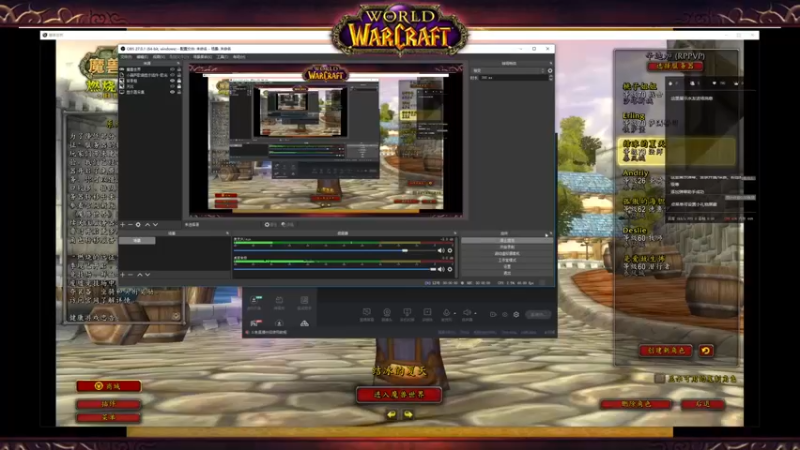
Task: Click the speaker volume icon in the streaming bottom toolbar
Action: click(466, 313)
